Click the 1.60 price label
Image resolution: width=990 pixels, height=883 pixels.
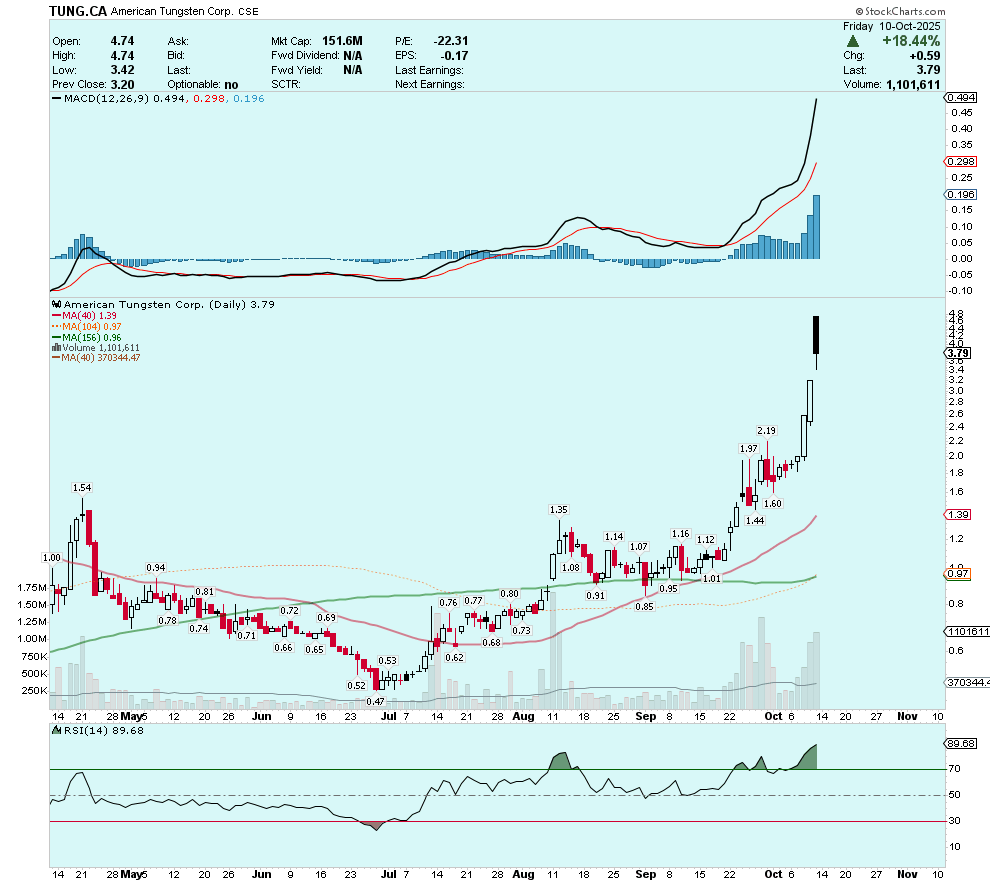tap(773, 504)
